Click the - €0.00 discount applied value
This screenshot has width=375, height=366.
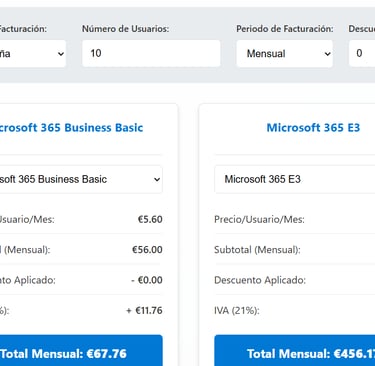click(x=147, y=280)
